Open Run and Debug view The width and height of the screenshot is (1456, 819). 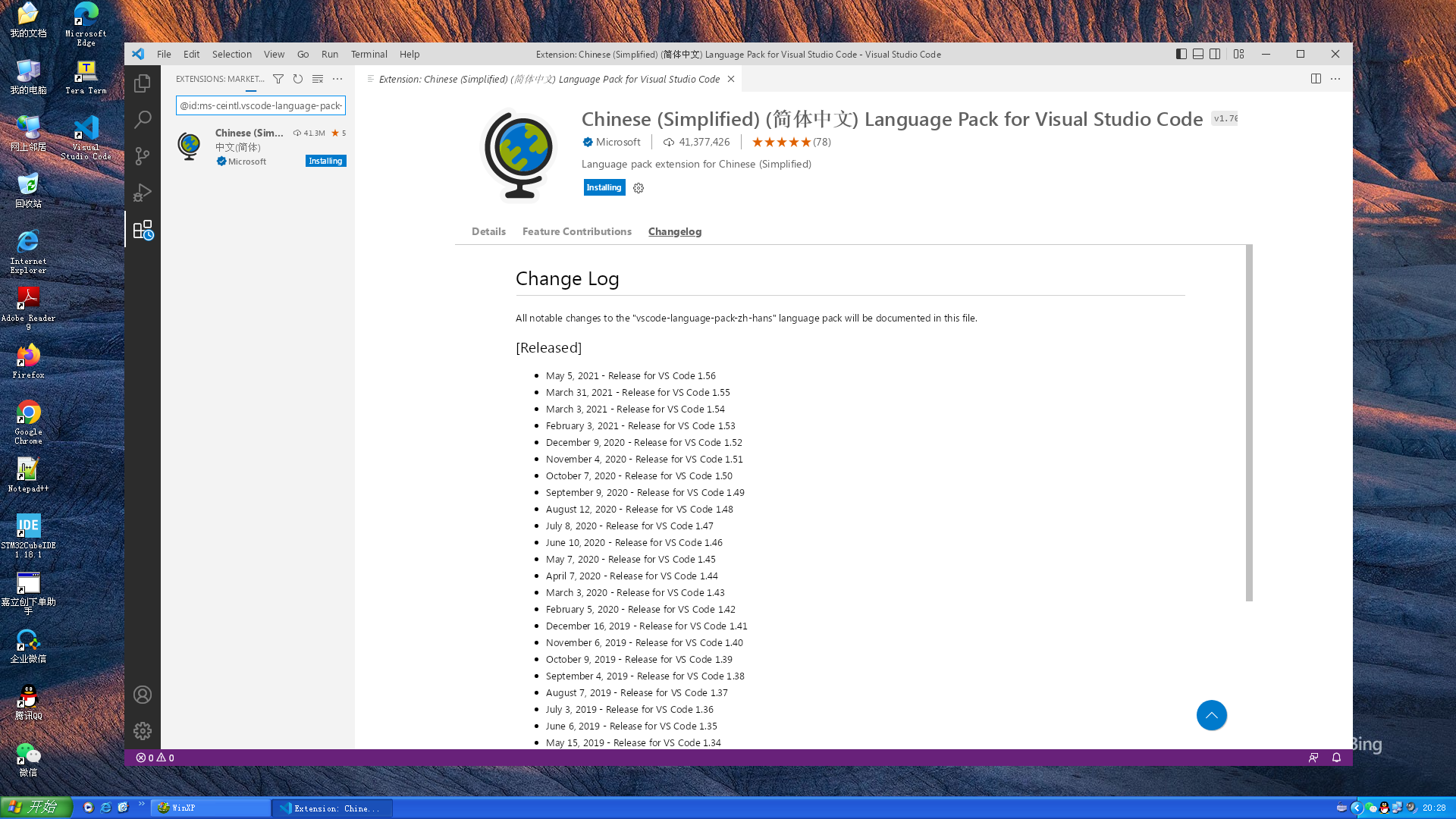(x=143, y=193)
